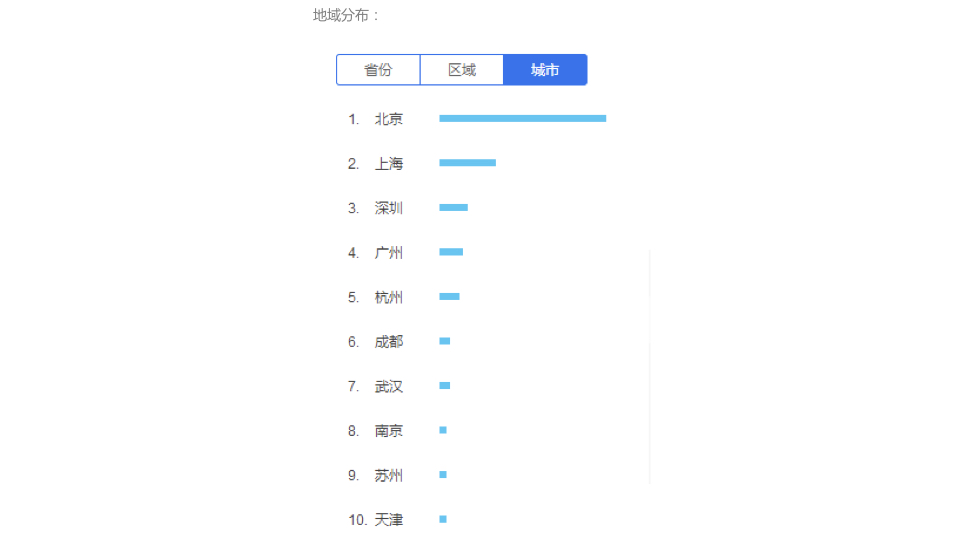
Task: Click the 北京 distribution bar
Action: click(x=522, y=118)
